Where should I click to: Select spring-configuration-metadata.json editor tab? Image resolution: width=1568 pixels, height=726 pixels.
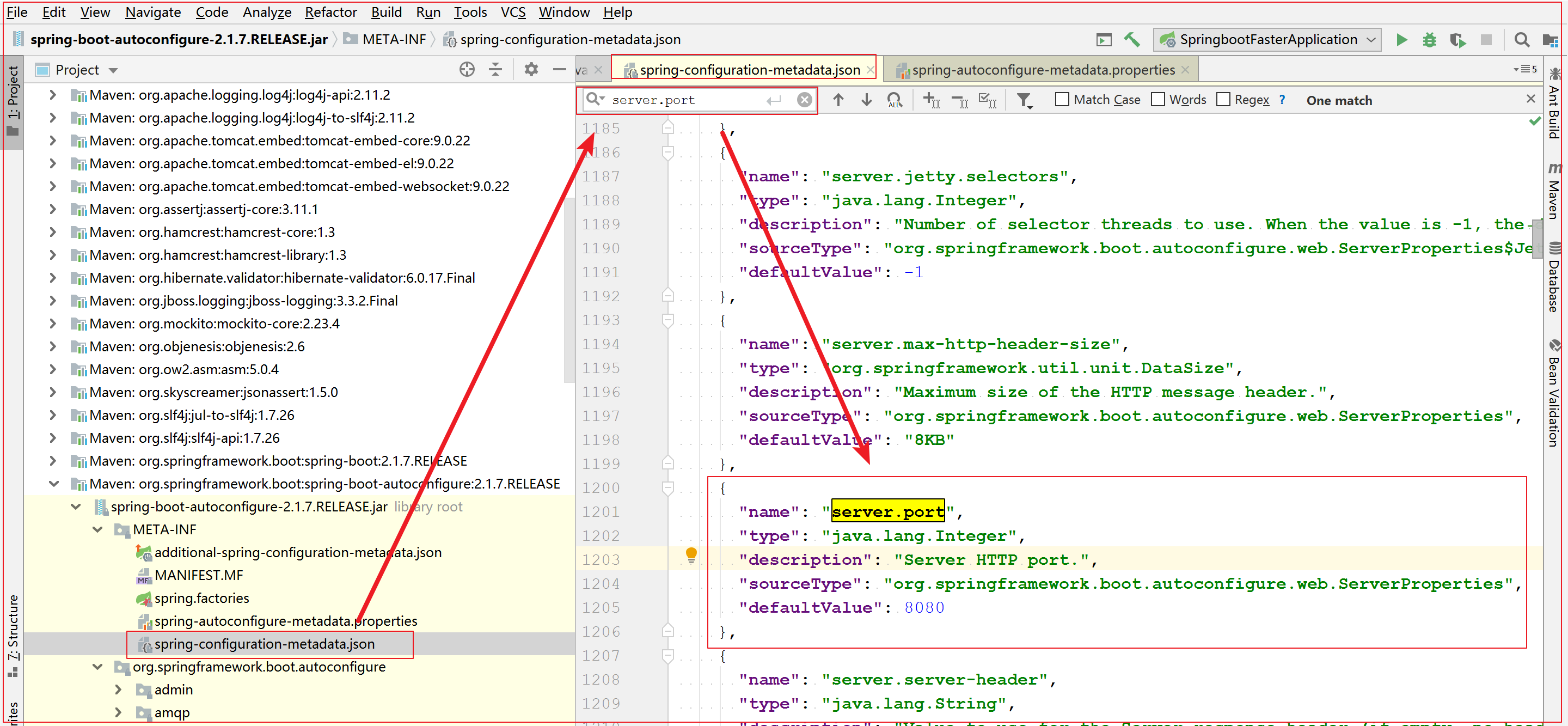click(x=749, y=70)
